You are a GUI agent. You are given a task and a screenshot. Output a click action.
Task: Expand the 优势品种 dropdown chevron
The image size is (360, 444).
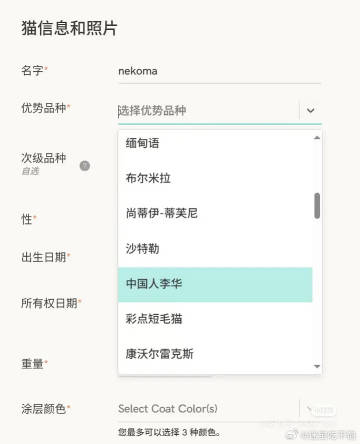pyautogui.click(x=310, y=110)
